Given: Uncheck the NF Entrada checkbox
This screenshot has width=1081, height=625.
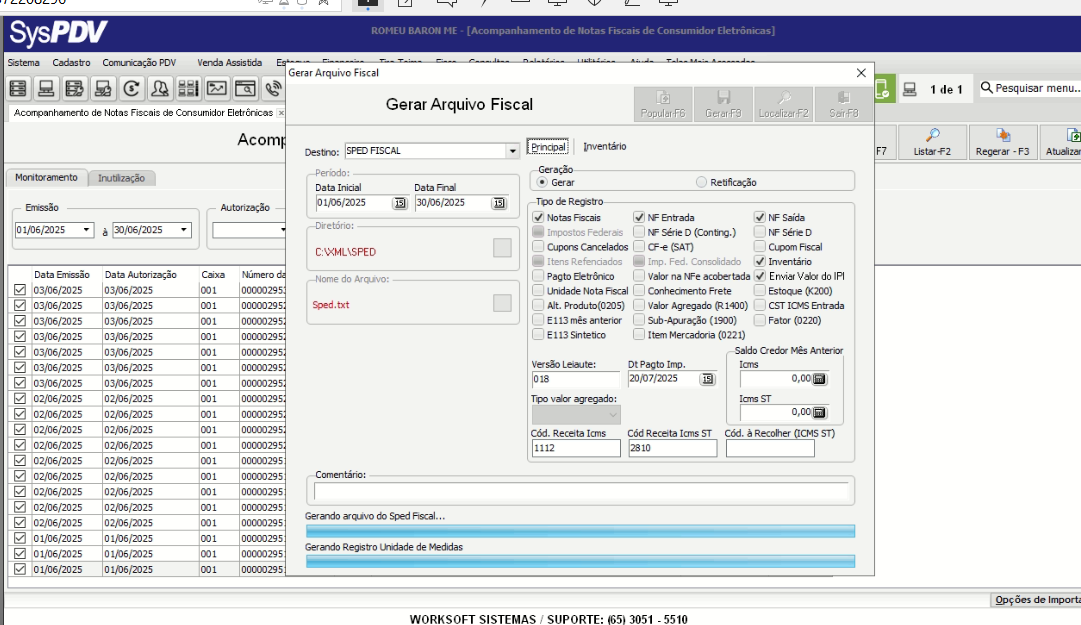Looking at the screenshot, I should click(x=639, y=217).
